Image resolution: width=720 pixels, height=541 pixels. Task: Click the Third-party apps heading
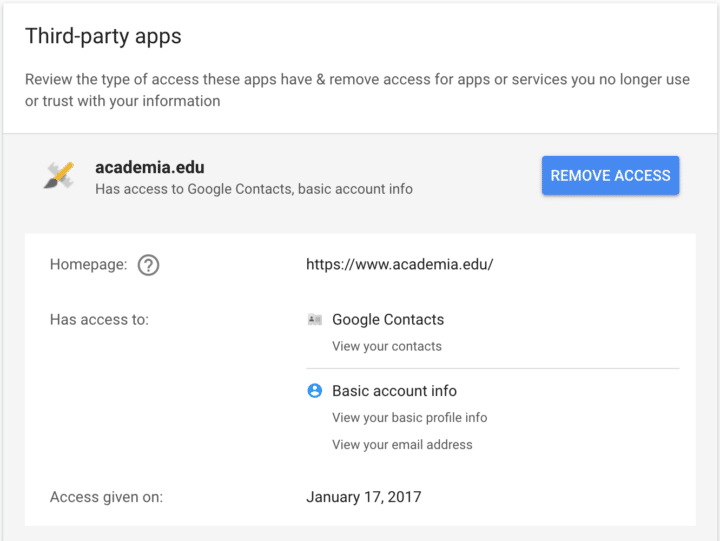pyautogui.click(x=103, y=36)
